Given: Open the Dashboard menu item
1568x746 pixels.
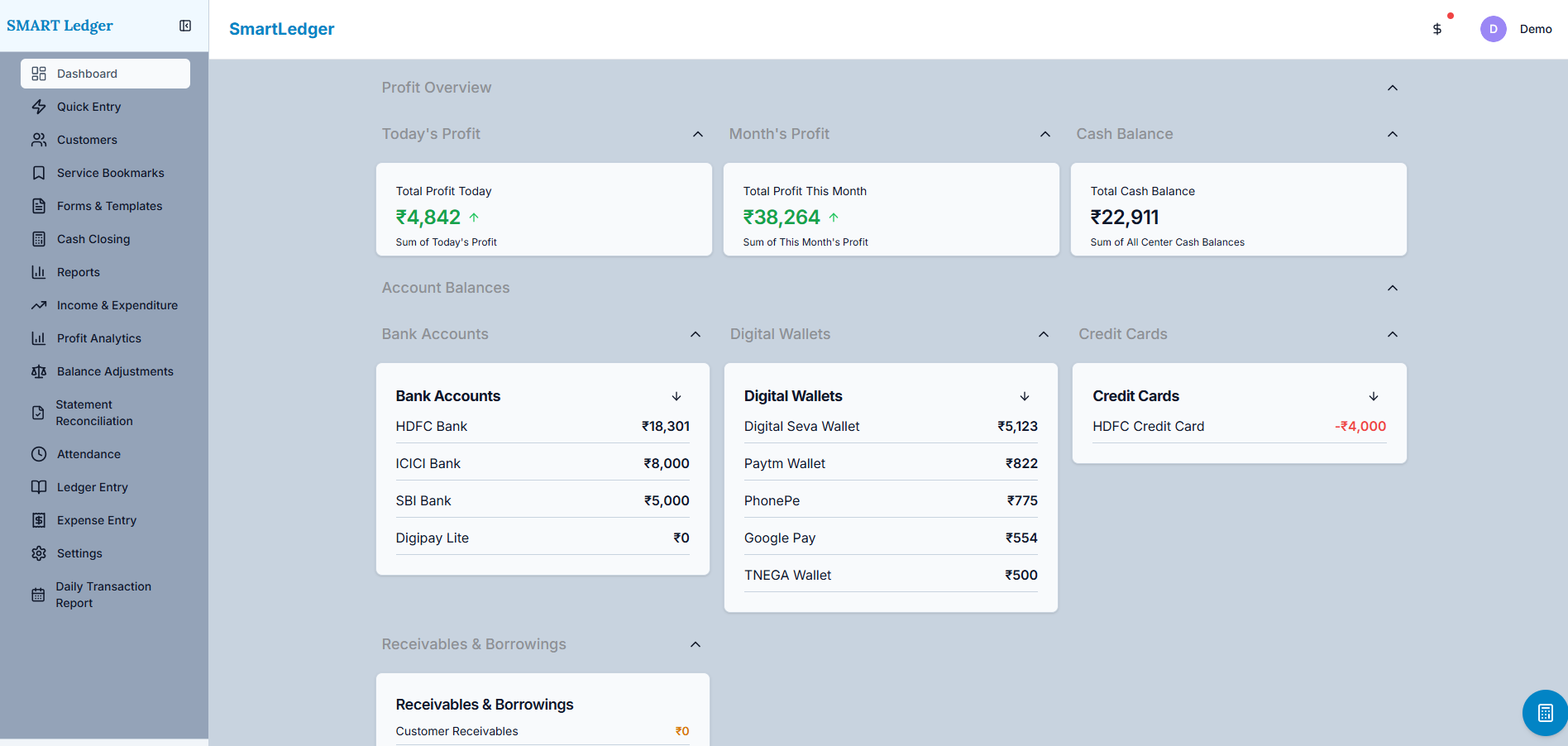Looking at the screenshot, I should tap(105, 74).
